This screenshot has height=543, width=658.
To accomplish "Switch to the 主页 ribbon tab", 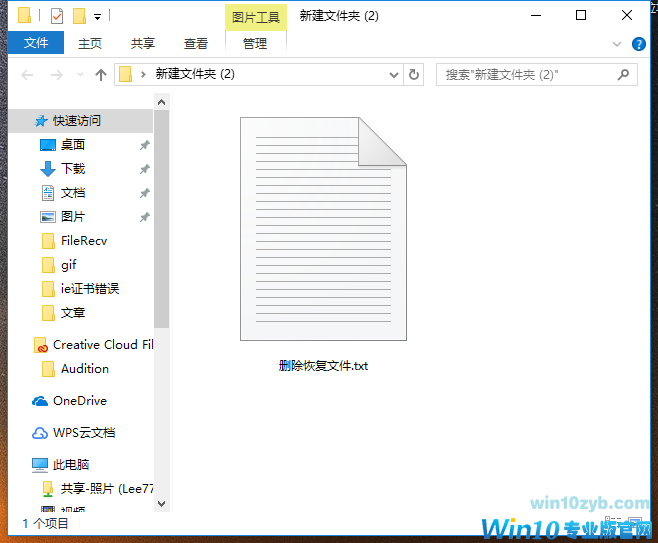I will tap(90, 43).
